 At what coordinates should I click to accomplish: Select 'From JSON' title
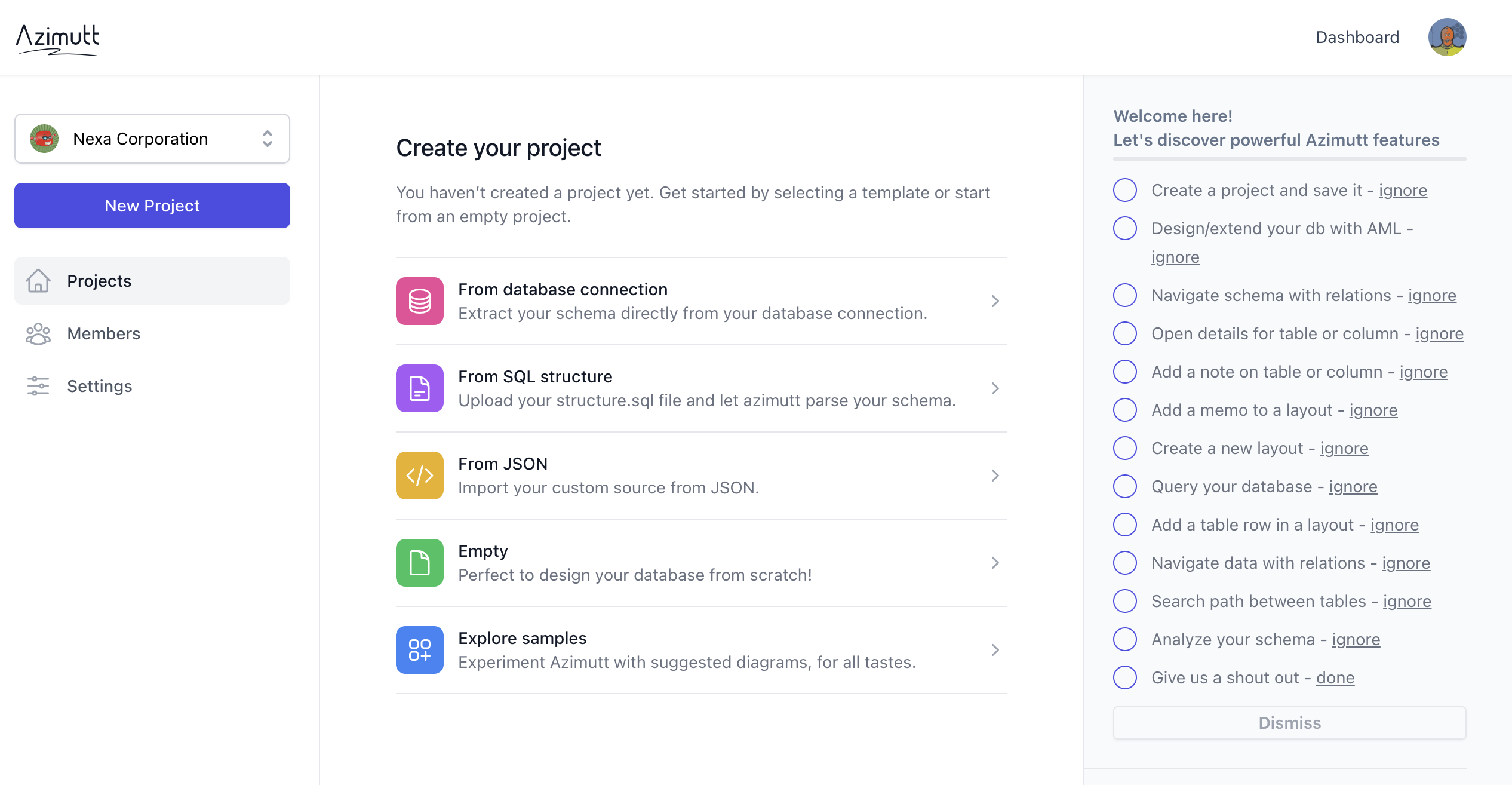pyautogui.click(x=503, y=464)
